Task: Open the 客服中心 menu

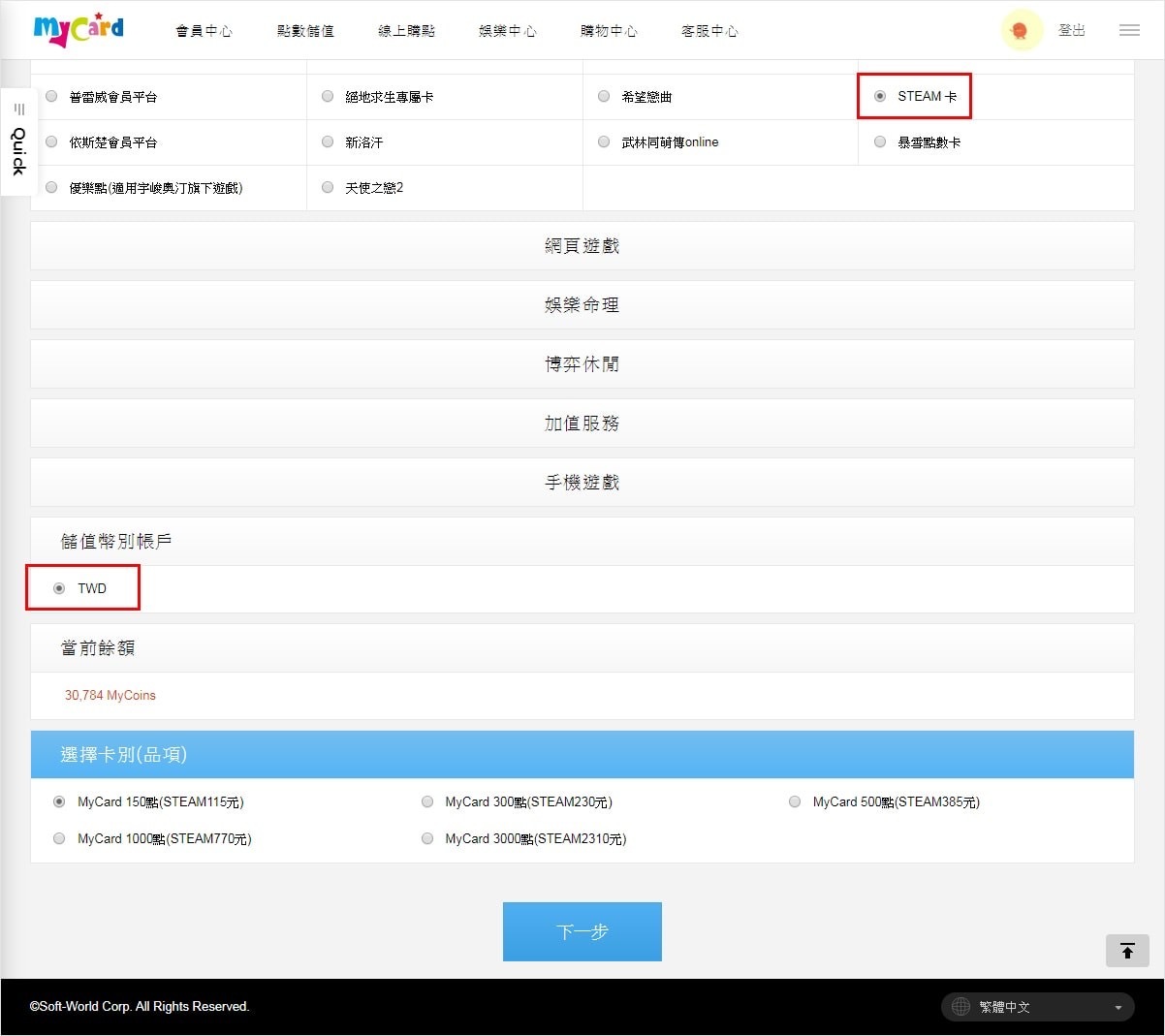Action: pyautogui.click(x=709, y=31)
